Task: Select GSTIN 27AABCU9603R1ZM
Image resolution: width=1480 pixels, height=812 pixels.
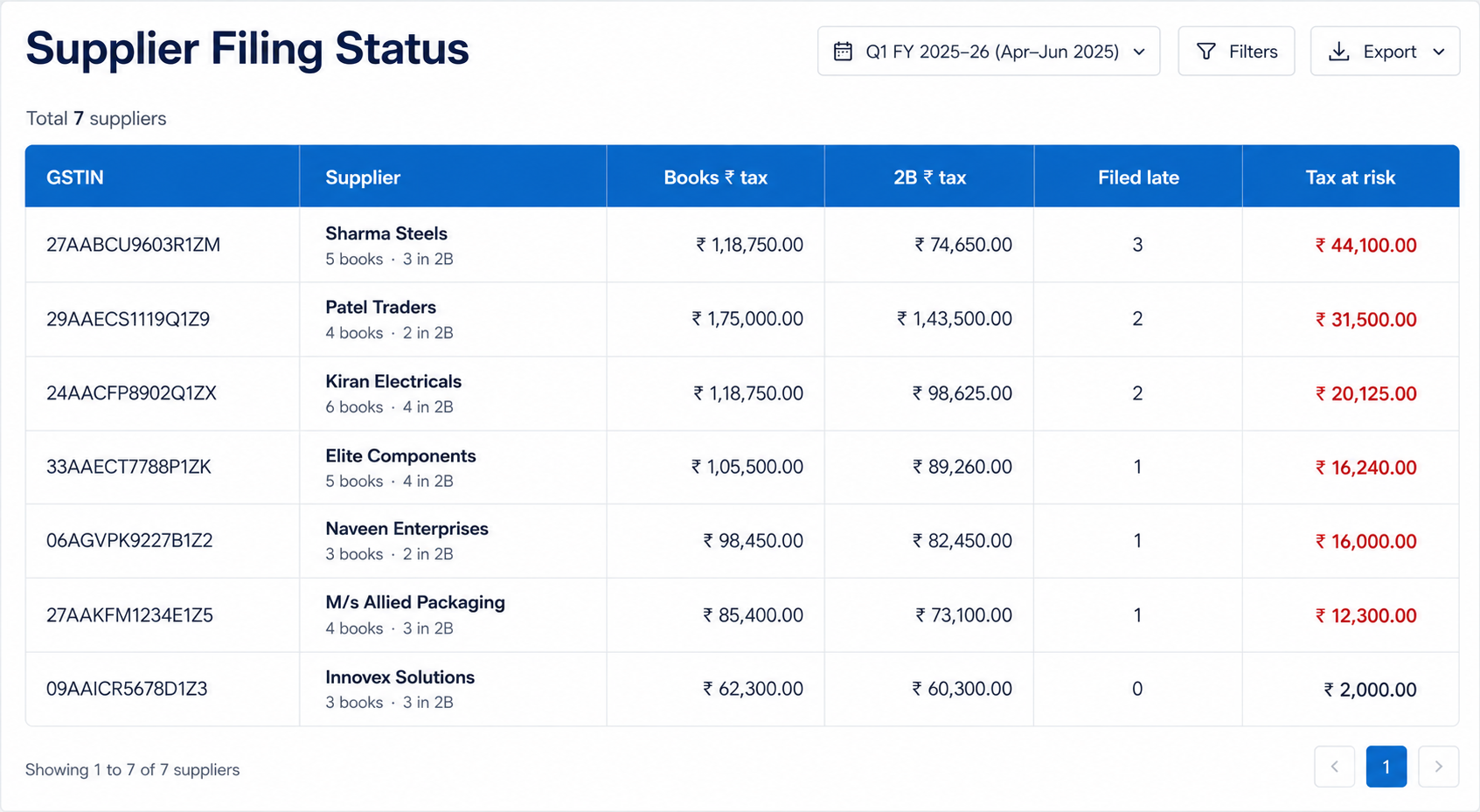Action: pos(133,245)
